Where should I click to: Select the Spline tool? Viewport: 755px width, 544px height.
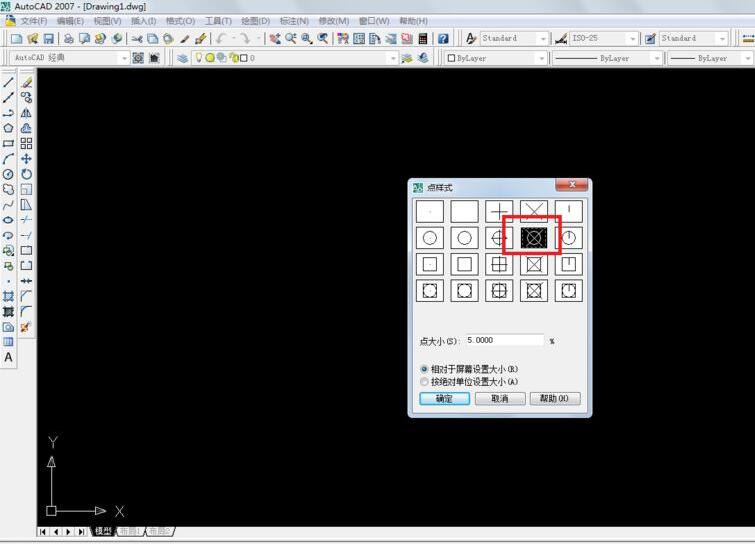(8, 205)
